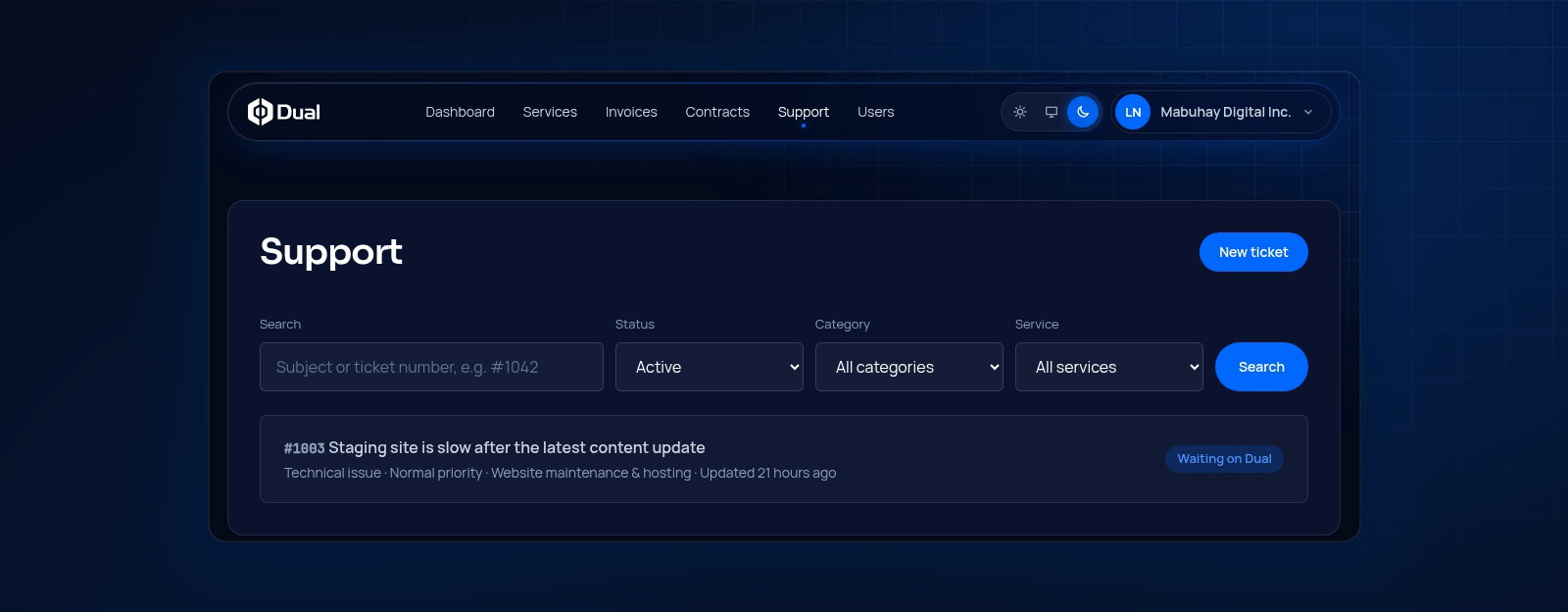Open the Invoices nav item
This screenshot has height=612, width=1568.
click(631, 112)
